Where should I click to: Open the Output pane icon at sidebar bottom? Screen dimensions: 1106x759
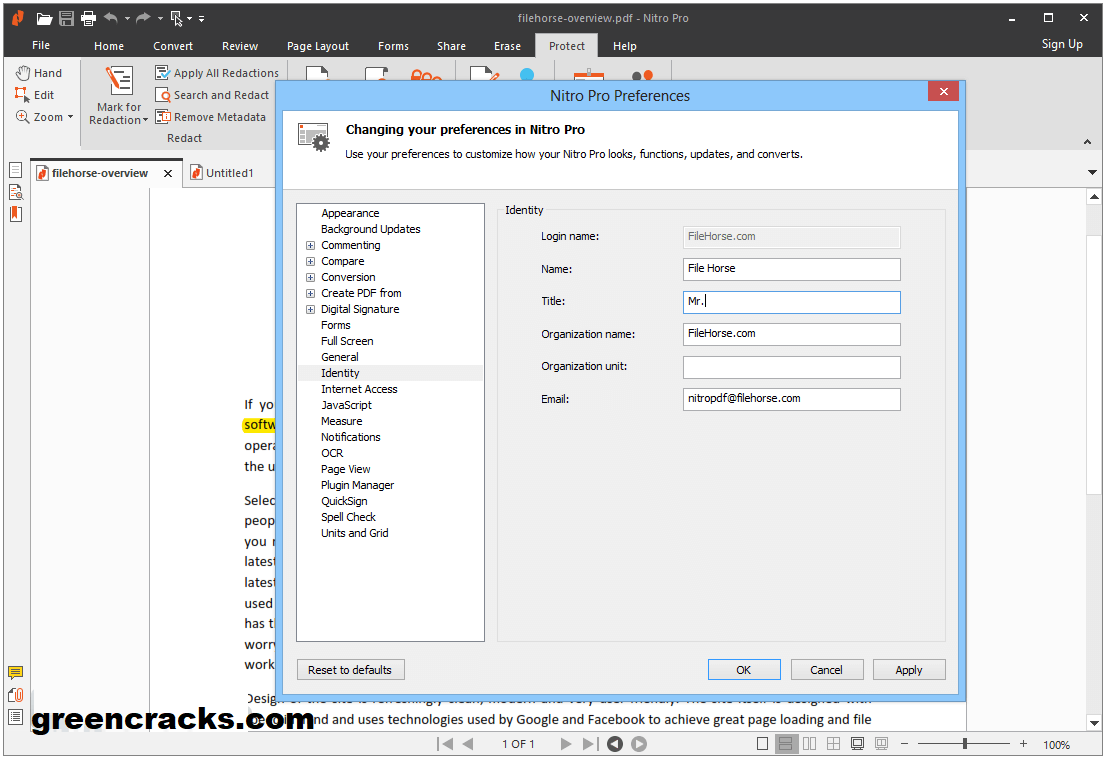[x=16, y=717]
